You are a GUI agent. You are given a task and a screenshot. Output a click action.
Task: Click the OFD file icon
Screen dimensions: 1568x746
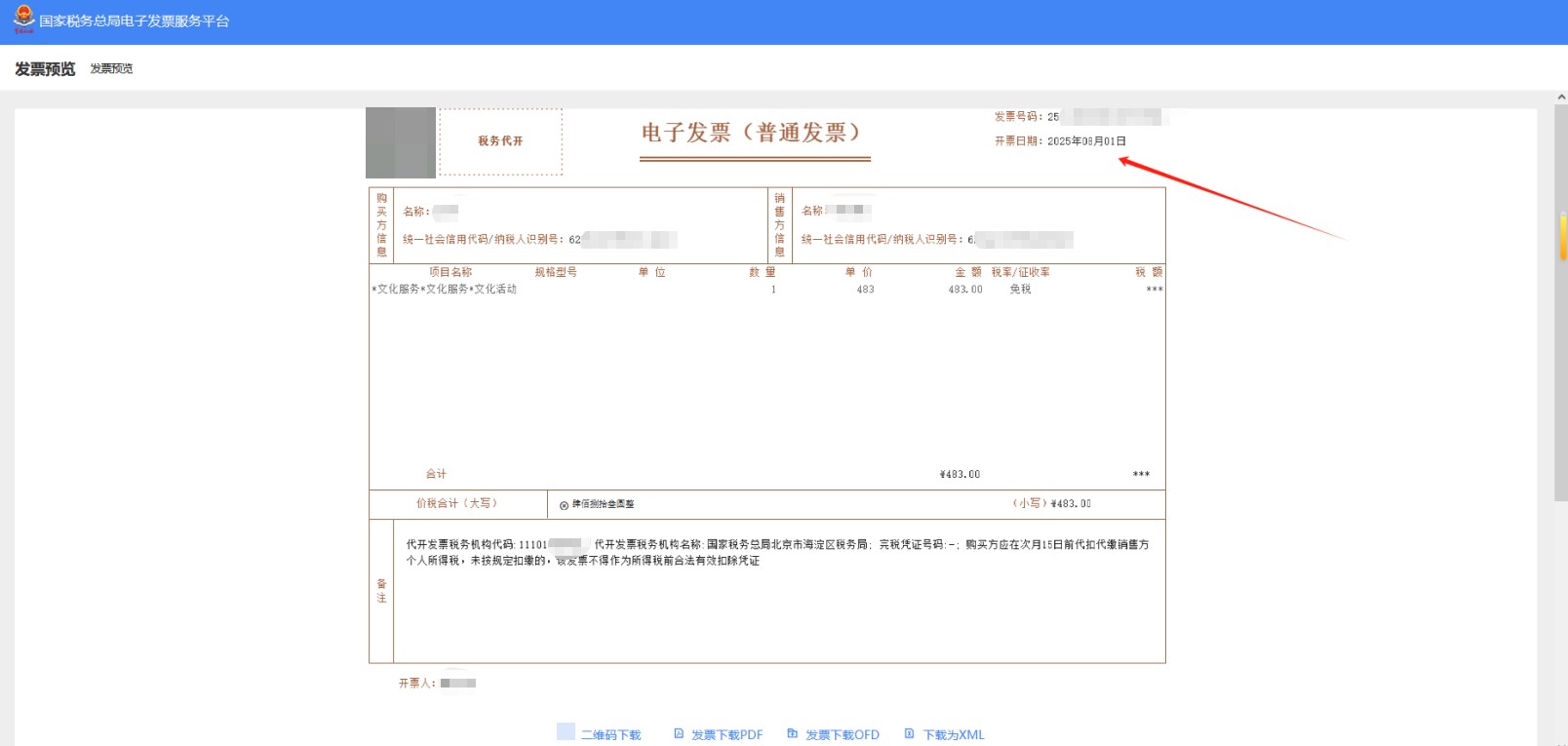tap(793, 733)
